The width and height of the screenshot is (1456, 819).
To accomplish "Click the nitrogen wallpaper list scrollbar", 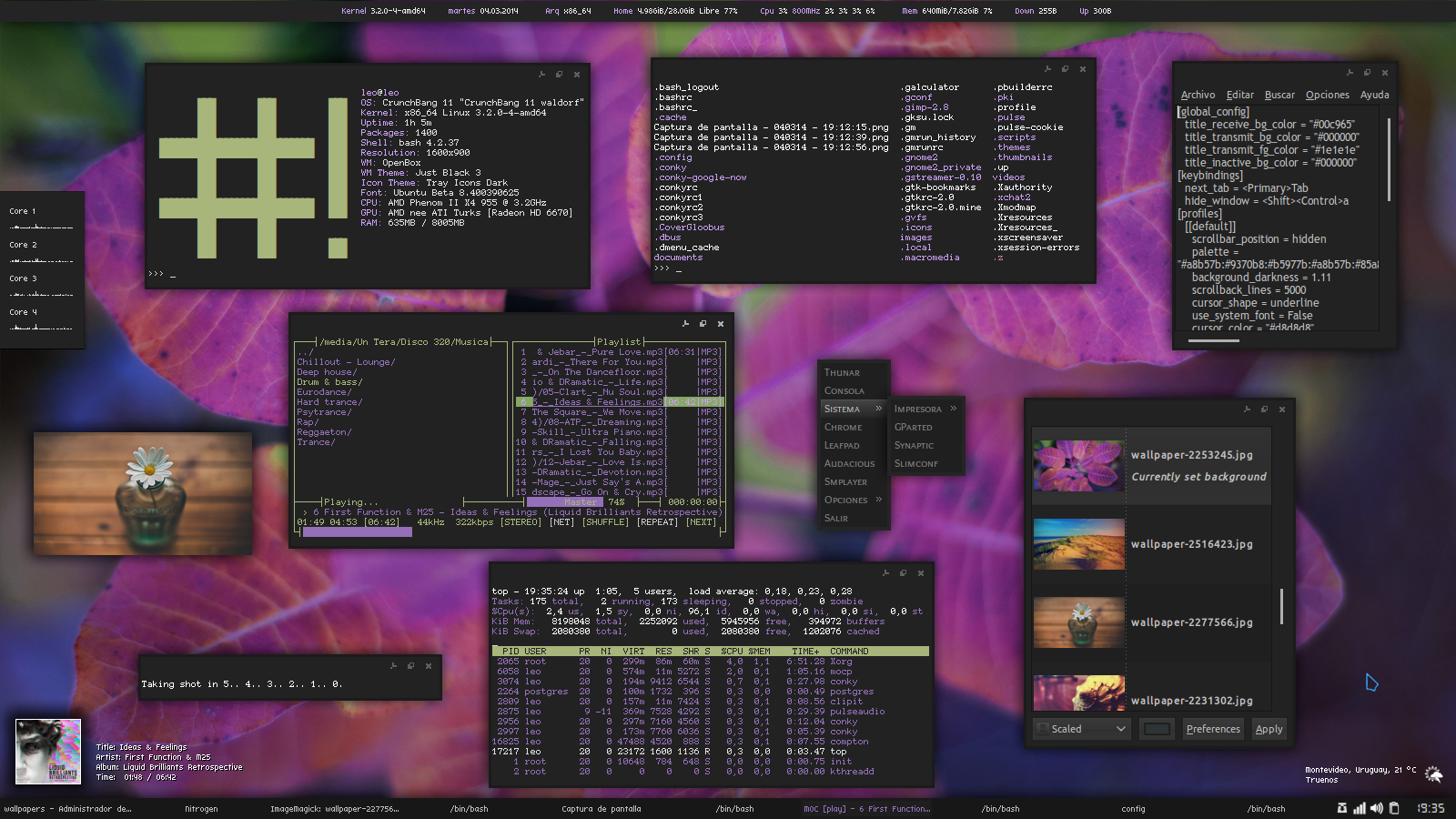I will pos(1281,606).
